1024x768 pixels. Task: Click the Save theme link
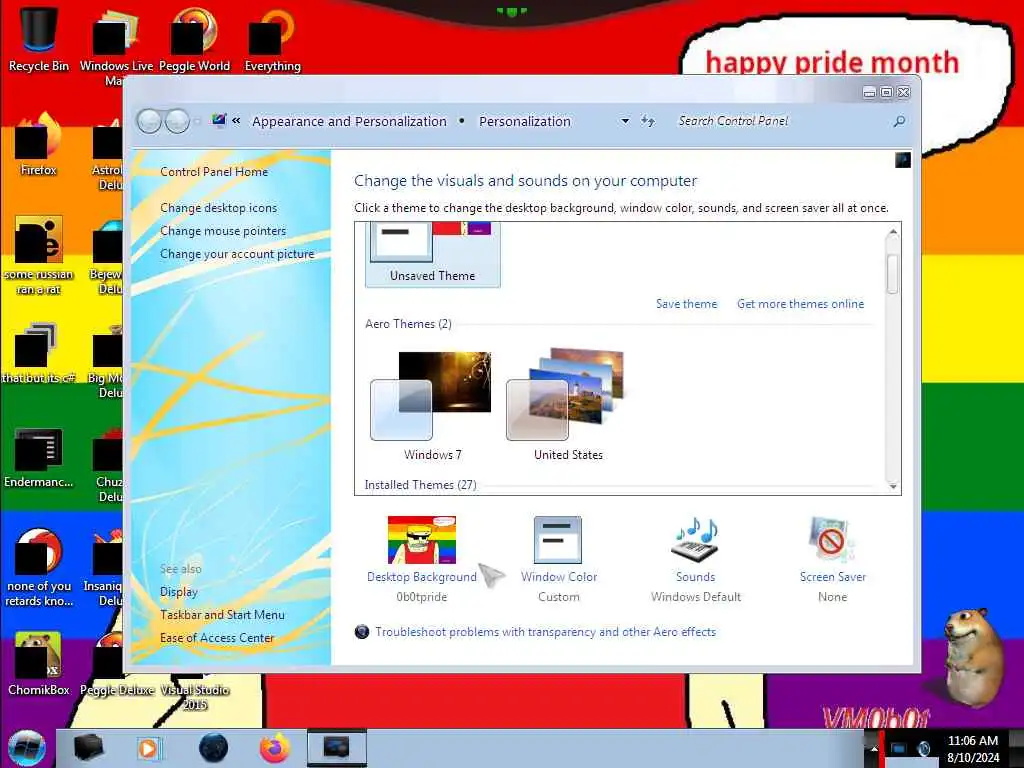tap(686, 304)
